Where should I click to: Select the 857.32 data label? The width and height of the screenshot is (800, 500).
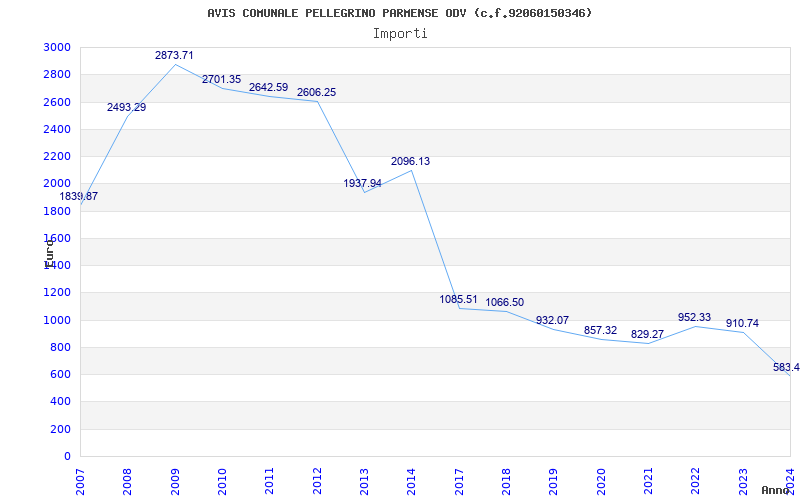(601, 330)
